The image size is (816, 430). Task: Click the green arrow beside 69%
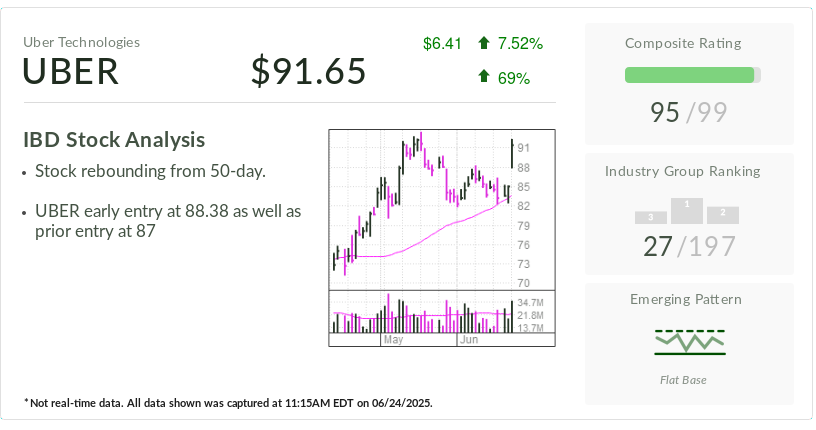[484, 76]
